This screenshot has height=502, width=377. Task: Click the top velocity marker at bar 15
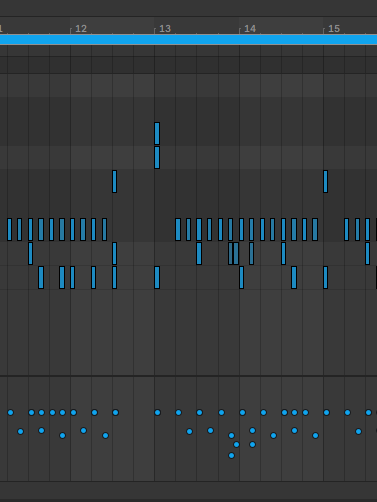[x=326, y=412]
